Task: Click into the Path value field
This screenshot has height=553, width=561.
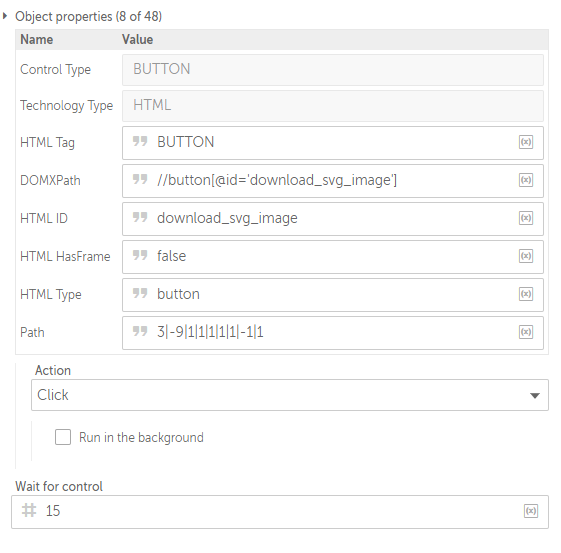Action: pyautogui.click(x=333, y=333)
